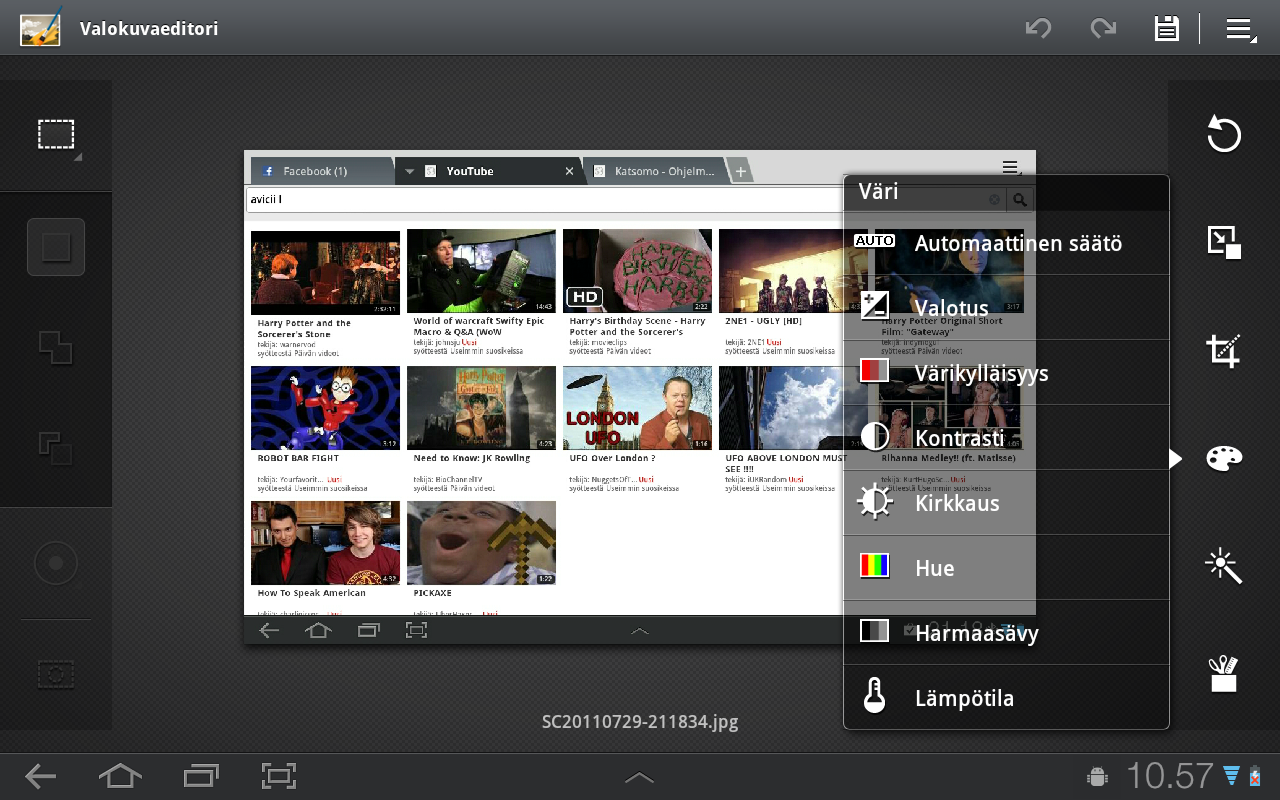This screenshot has height=800, width=1280.
Task: Tap the half-circle contrast icon
Action: [x=875, y=437]
